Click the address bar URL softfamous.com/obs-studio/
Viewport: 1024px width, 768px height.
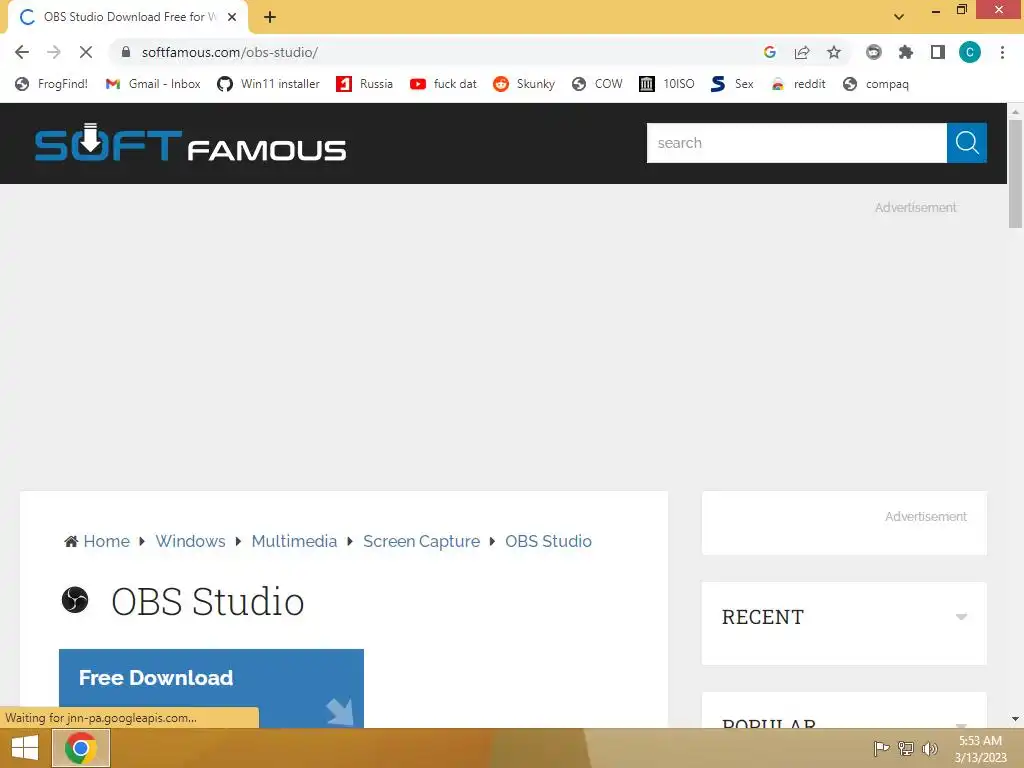[x=230, y=52]
